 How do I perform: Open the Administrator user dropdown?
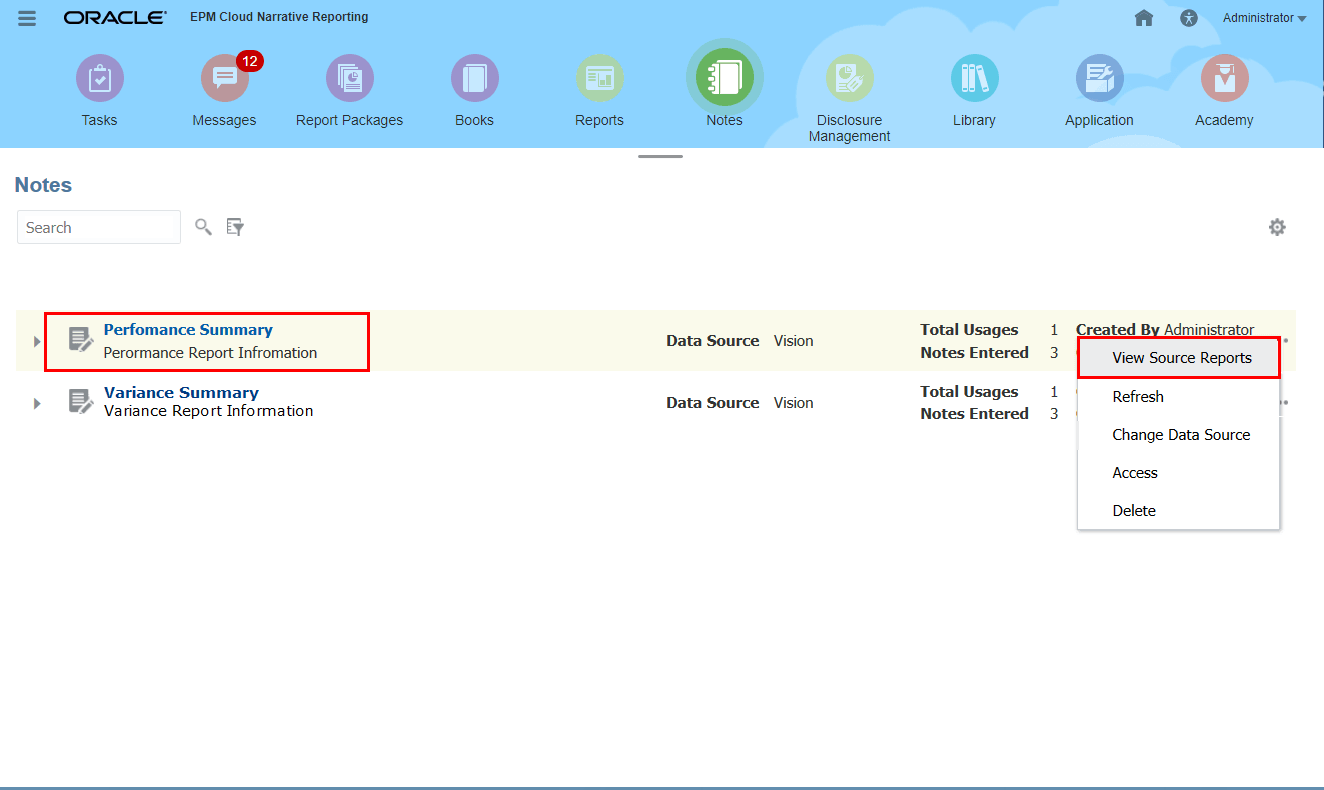coord(1264,18)
